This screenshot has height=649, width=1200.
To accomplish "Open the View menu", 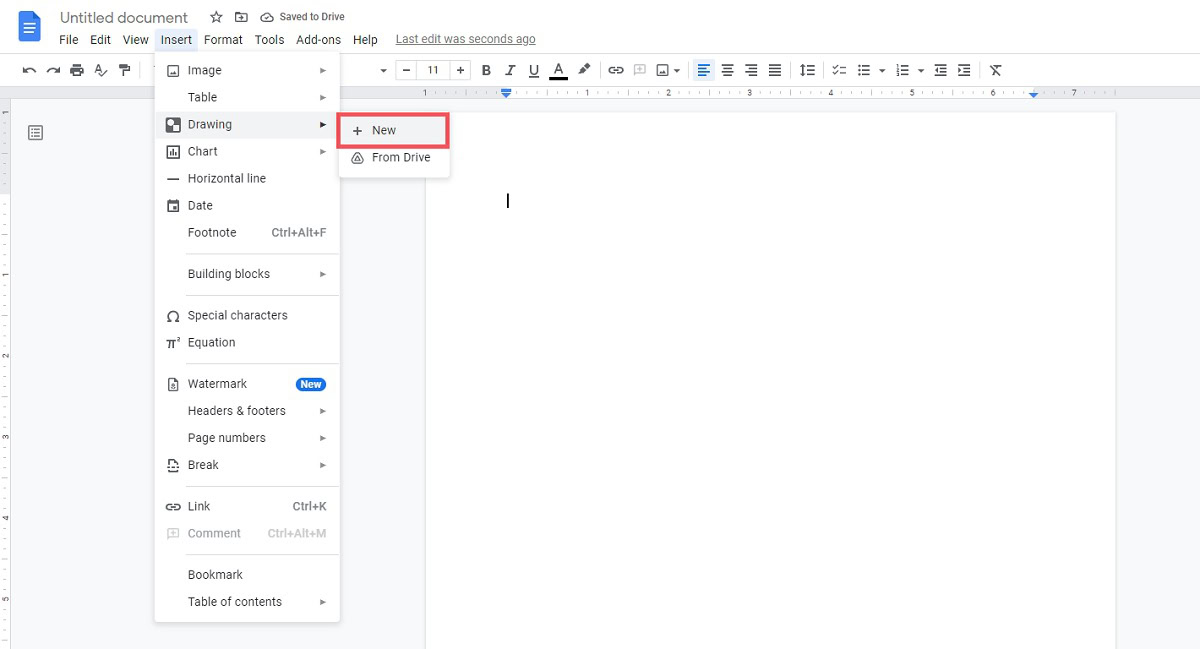I will [x=136, y=40].
